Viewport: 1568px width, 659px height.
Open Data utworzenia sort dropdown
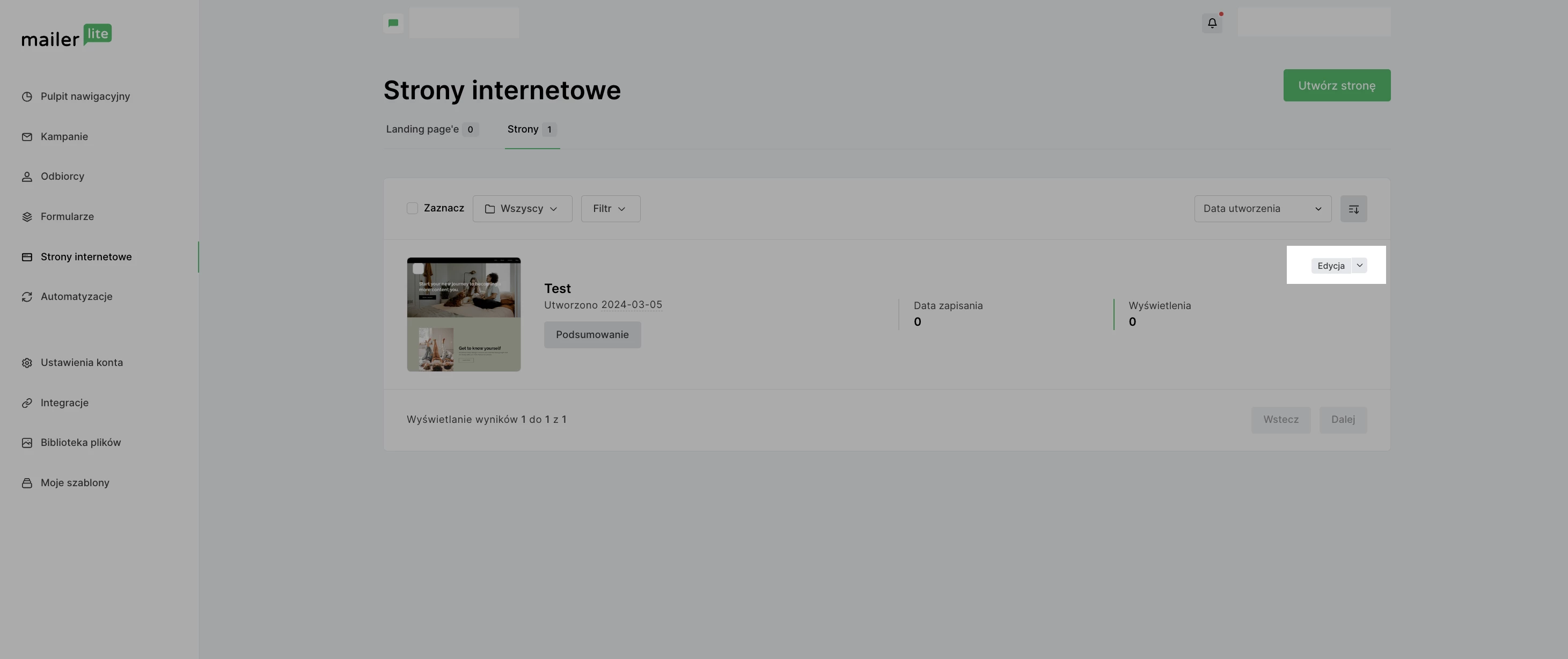click(x=1262, y=209)
